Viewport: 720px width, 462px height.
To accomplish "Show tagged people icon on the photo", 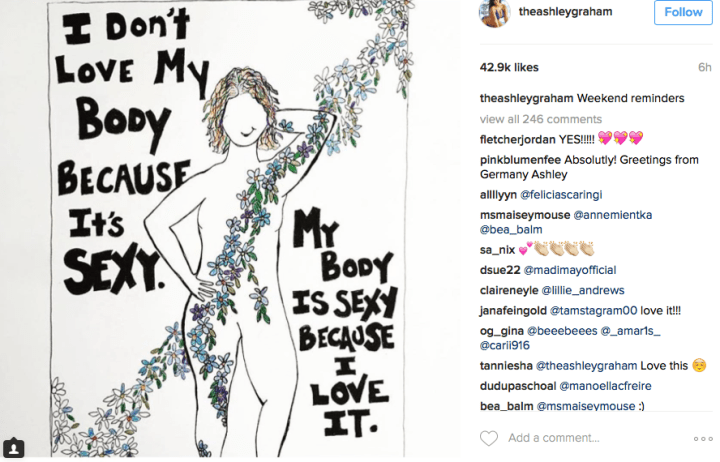I will click(x=14, y=447).
